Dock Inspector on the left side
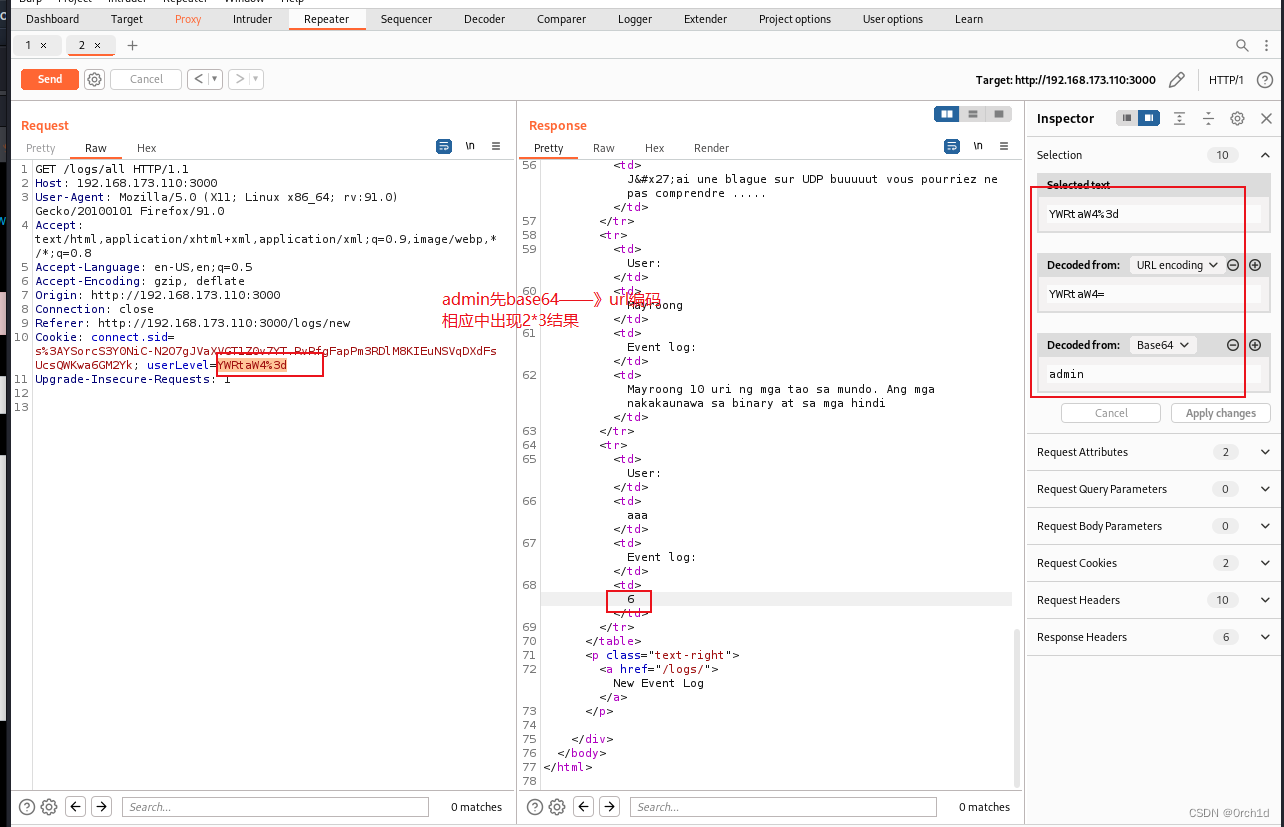The image size is (1284, 827). coord(1127,118)
